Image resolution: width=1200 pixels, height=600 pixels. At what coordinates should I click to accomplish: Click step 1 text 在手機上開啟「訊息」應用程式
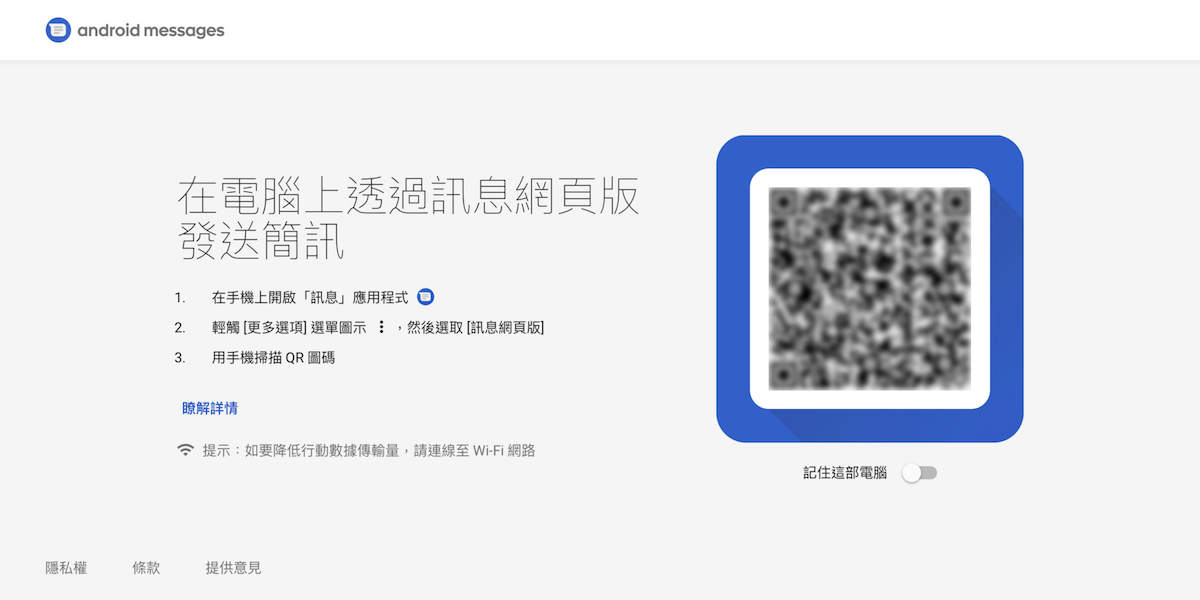(310, 298)
